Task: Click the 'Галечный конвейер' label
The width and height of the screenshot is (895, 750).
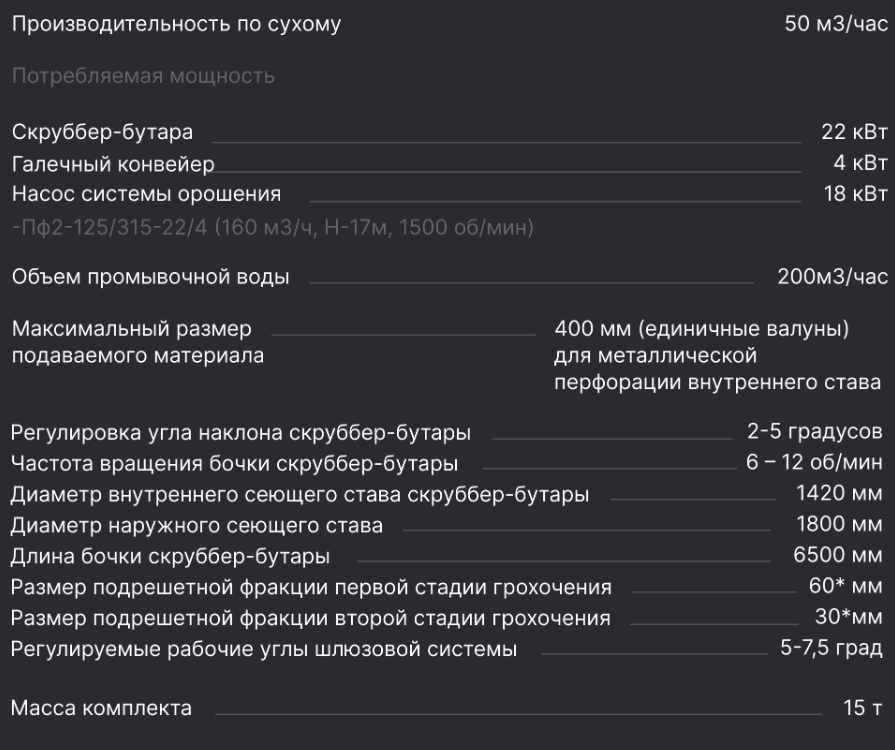Action: click(x=113, y=163)
